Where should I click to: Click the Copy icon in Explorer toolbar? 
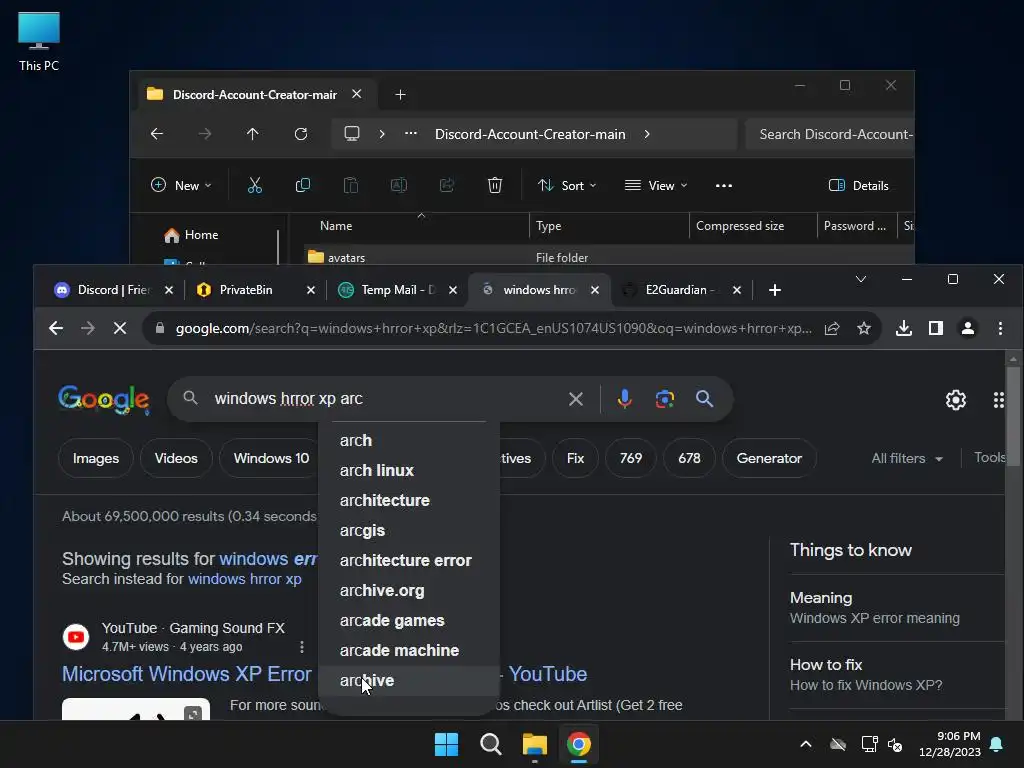coord(302,185)
